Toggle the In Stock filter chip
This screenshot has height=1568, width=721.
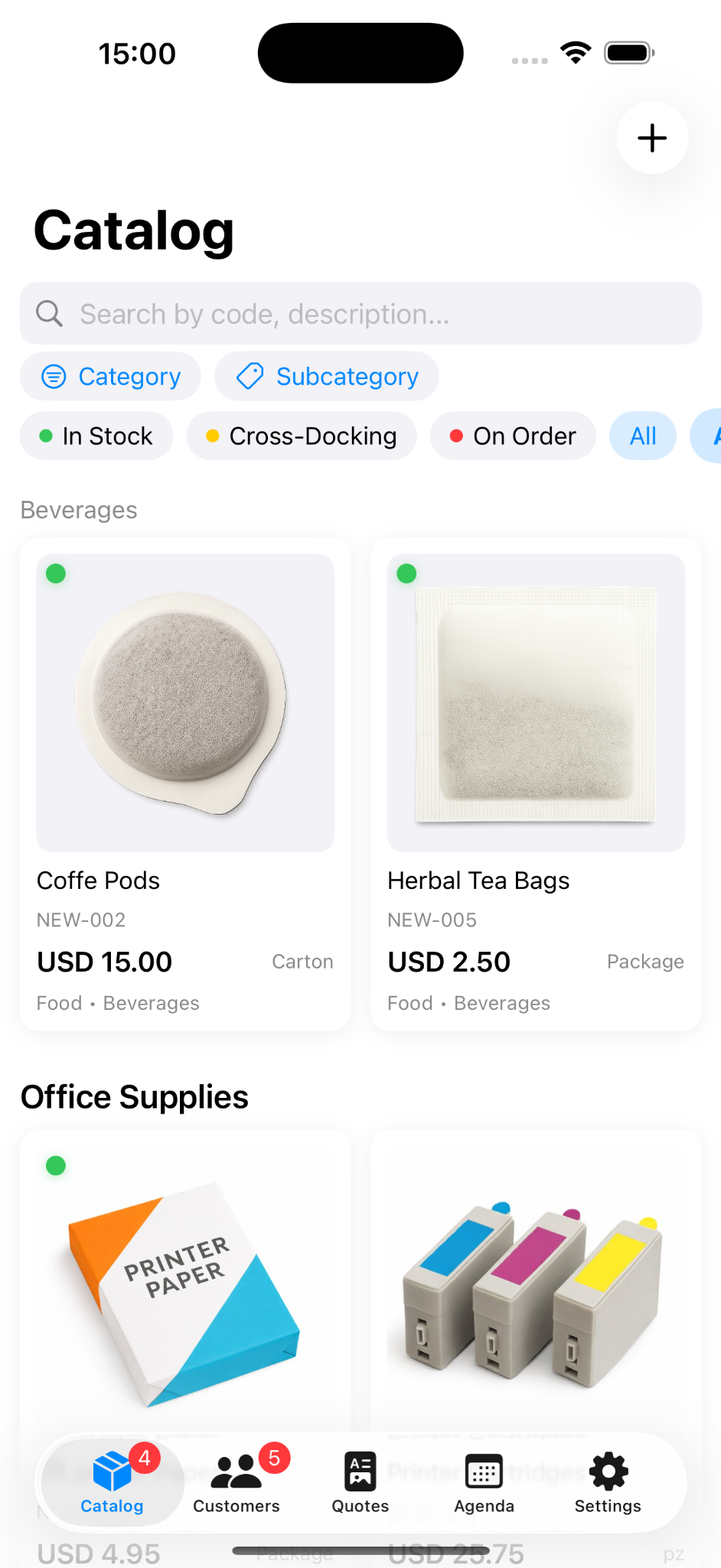pyautogui.click(x=96, y=436)
